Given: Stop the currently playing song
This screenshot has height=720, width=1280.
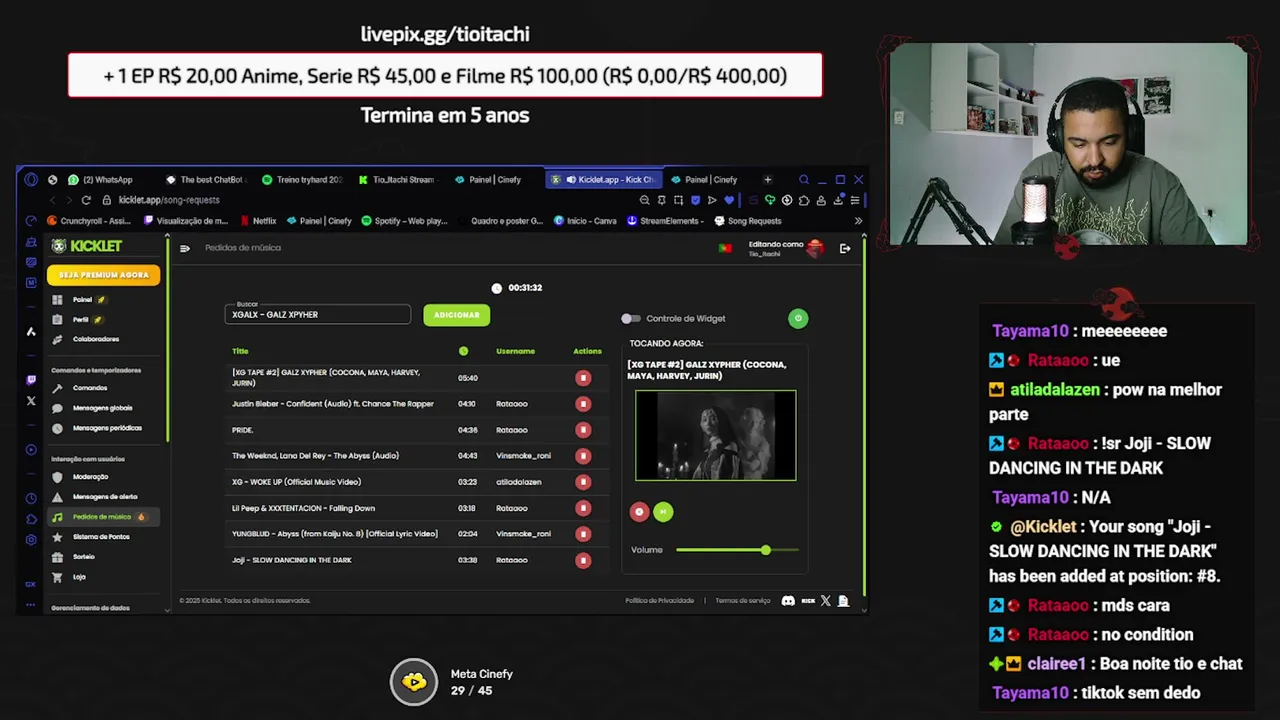Looking at the screenshot, I should 640,512.
